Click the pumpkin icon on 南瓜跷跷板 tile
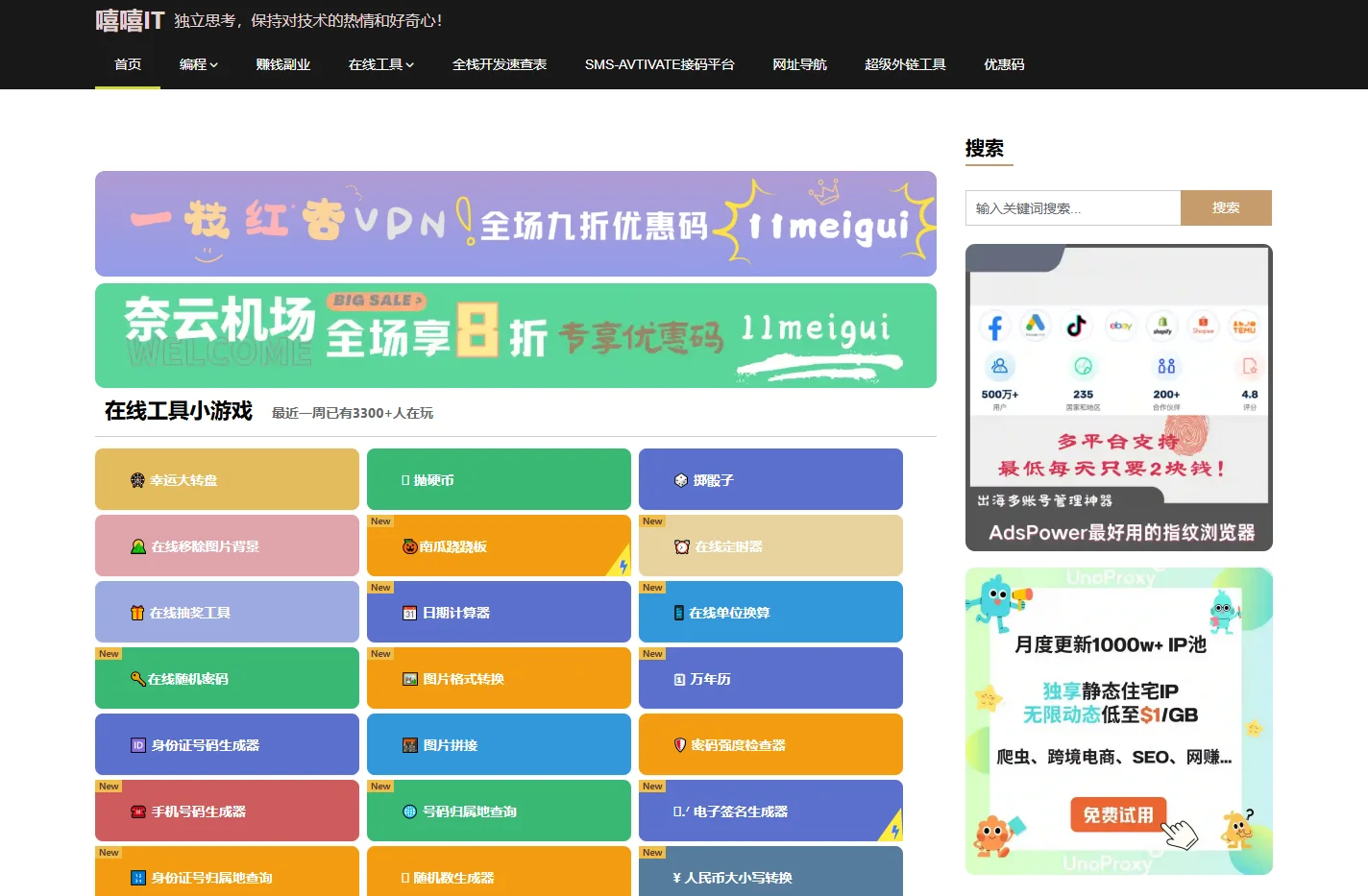This screenshot has height=896, width=1368. coord(409,546)
